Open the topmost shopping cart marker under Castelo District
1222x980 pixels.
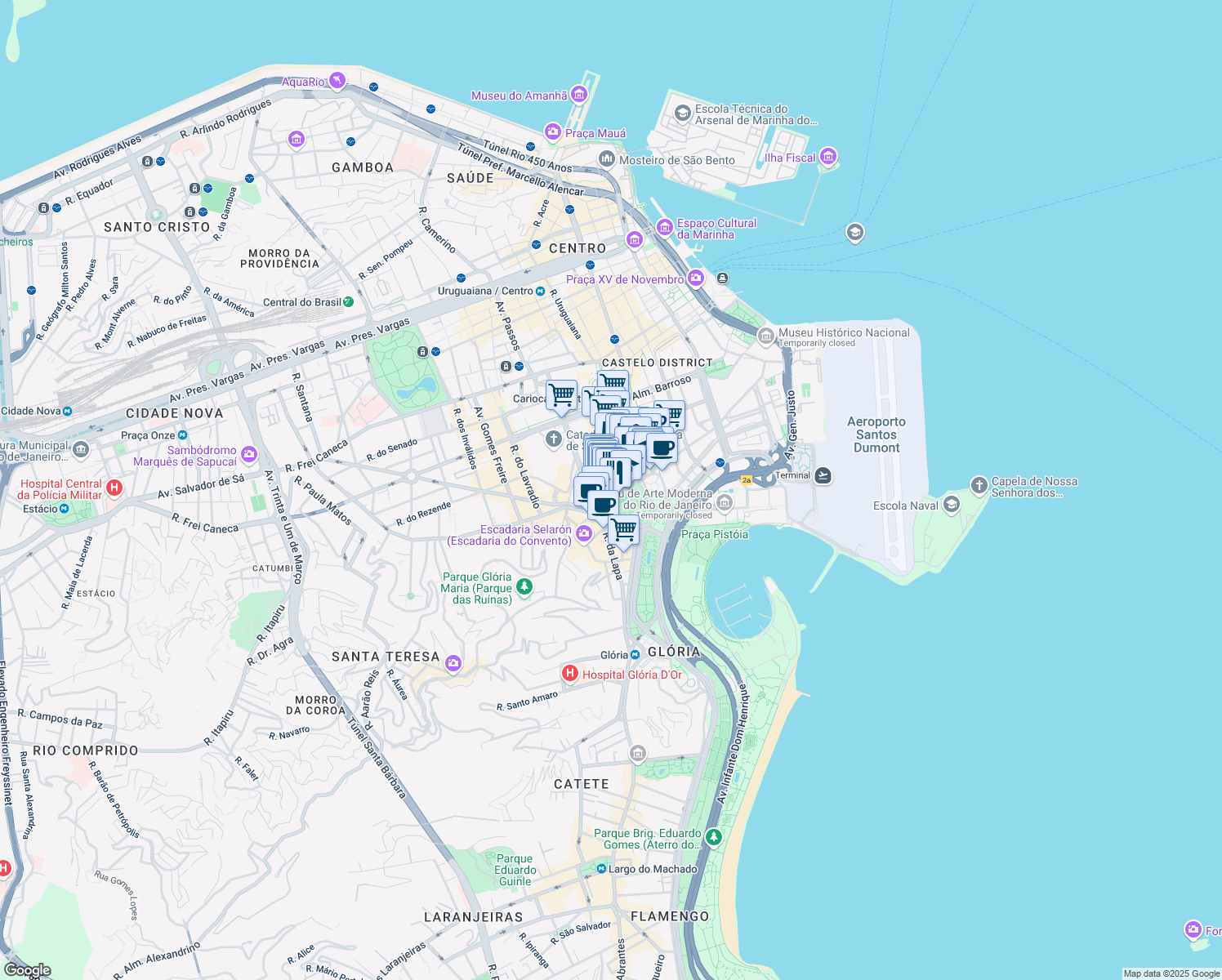(613, 379)
